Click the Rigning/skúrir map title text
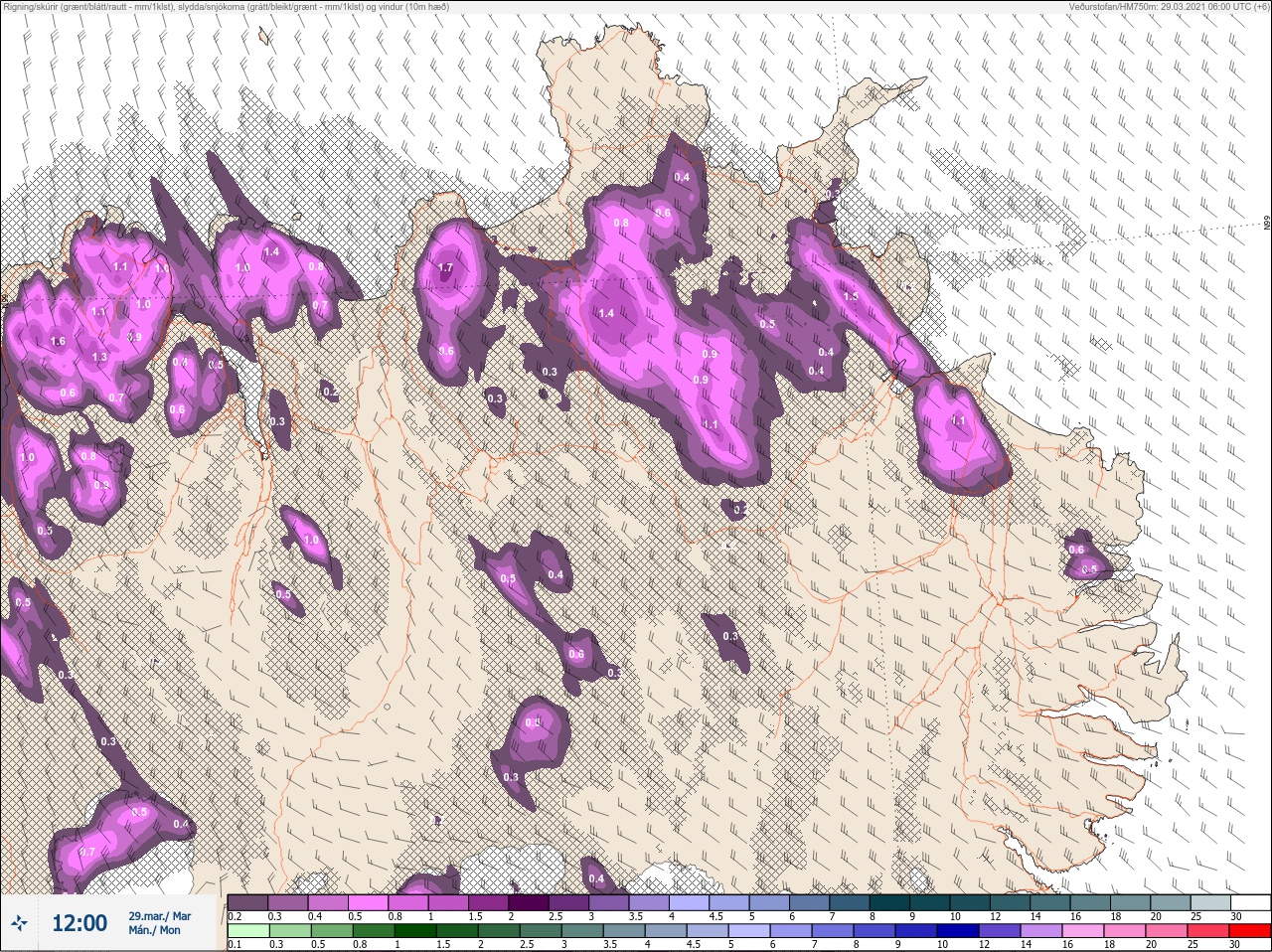1272x952 pixels. point(225,7)
